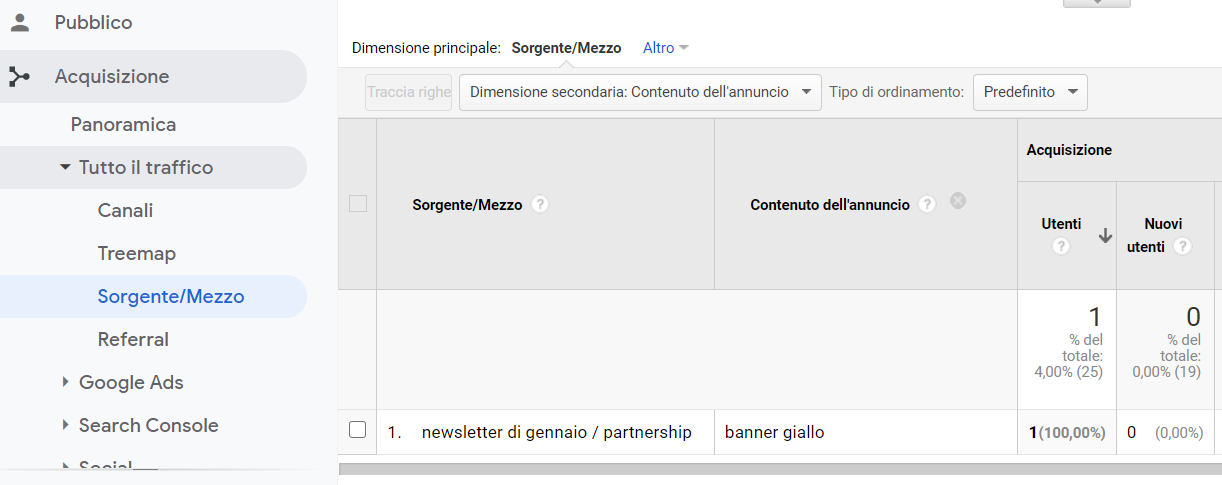Open the Canali report
The width and height of the screenshot is (1222, 485).
click(x=125, y=211)
